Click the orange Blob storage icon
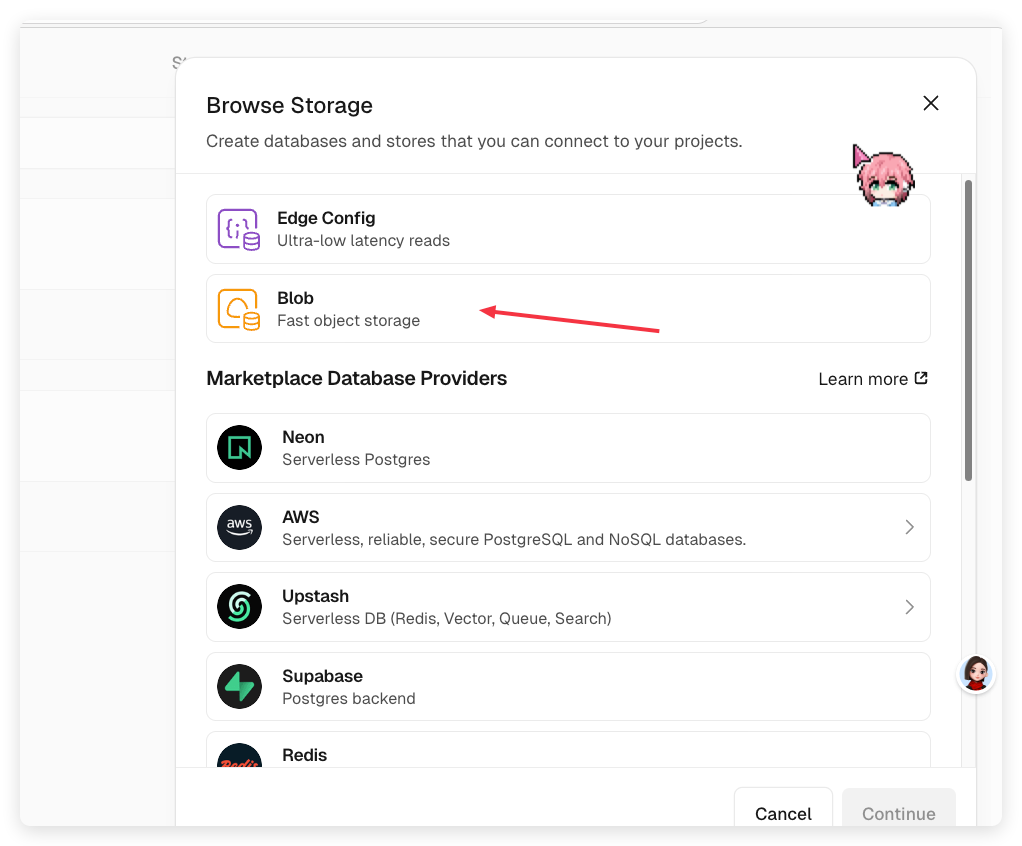 tap(239, 309)
